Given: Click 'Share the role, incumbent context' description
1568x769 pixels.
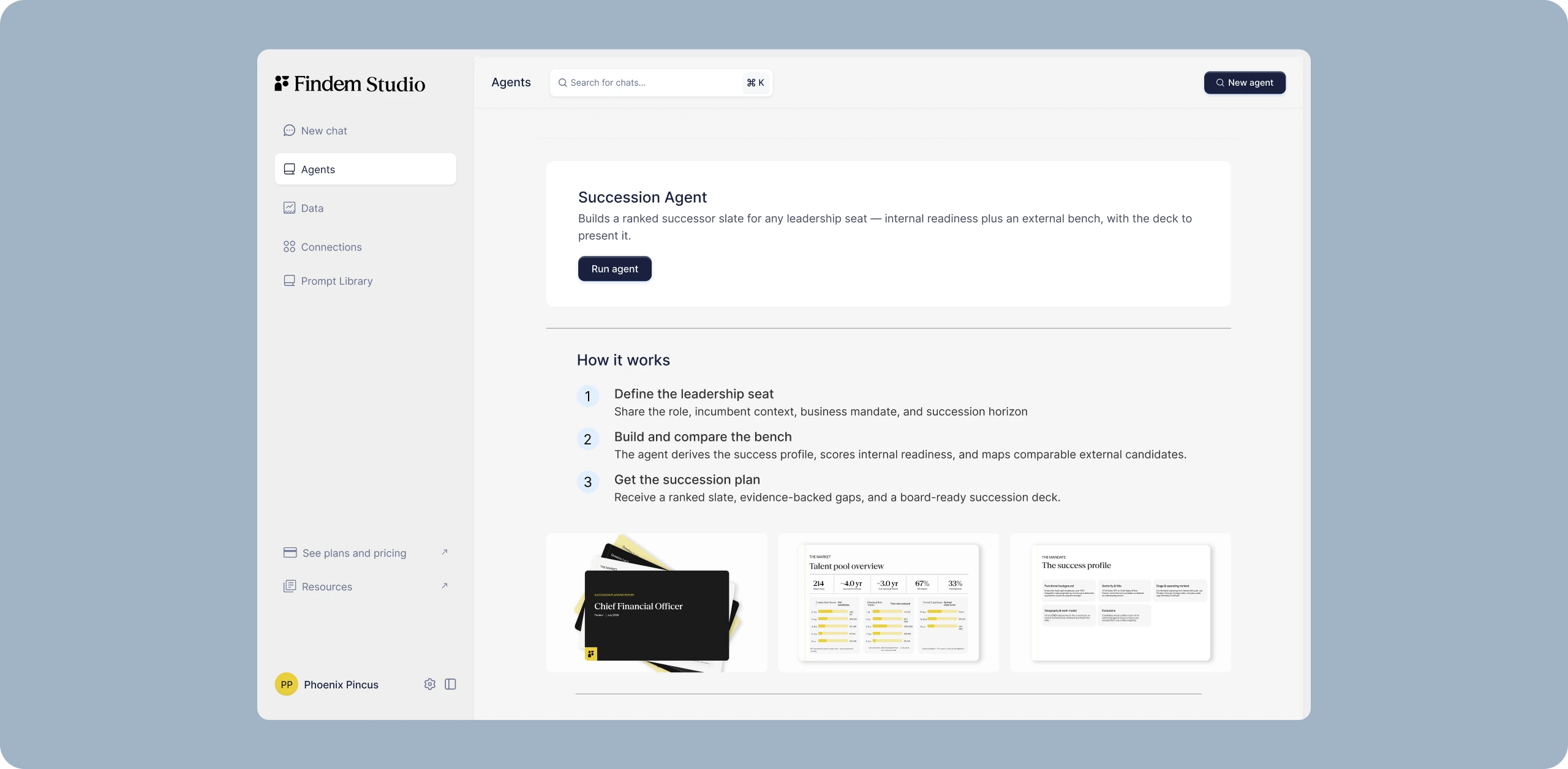Looking at the screenshot, I should coord(821,411).
